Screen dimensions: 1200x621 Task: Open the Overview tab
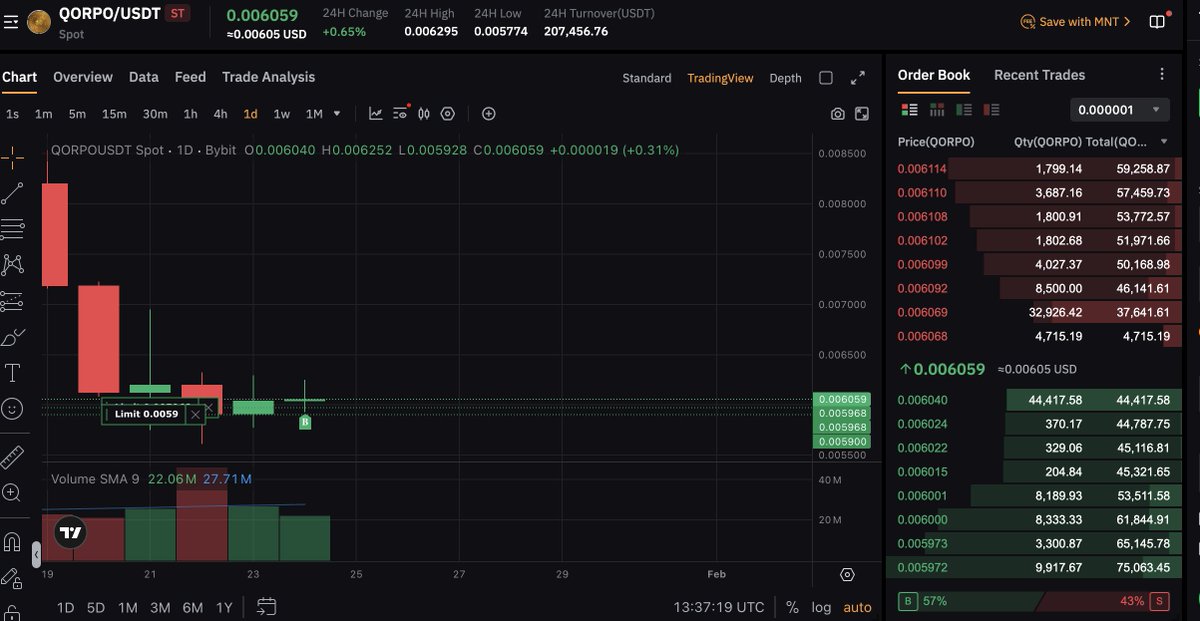point(83,77)
